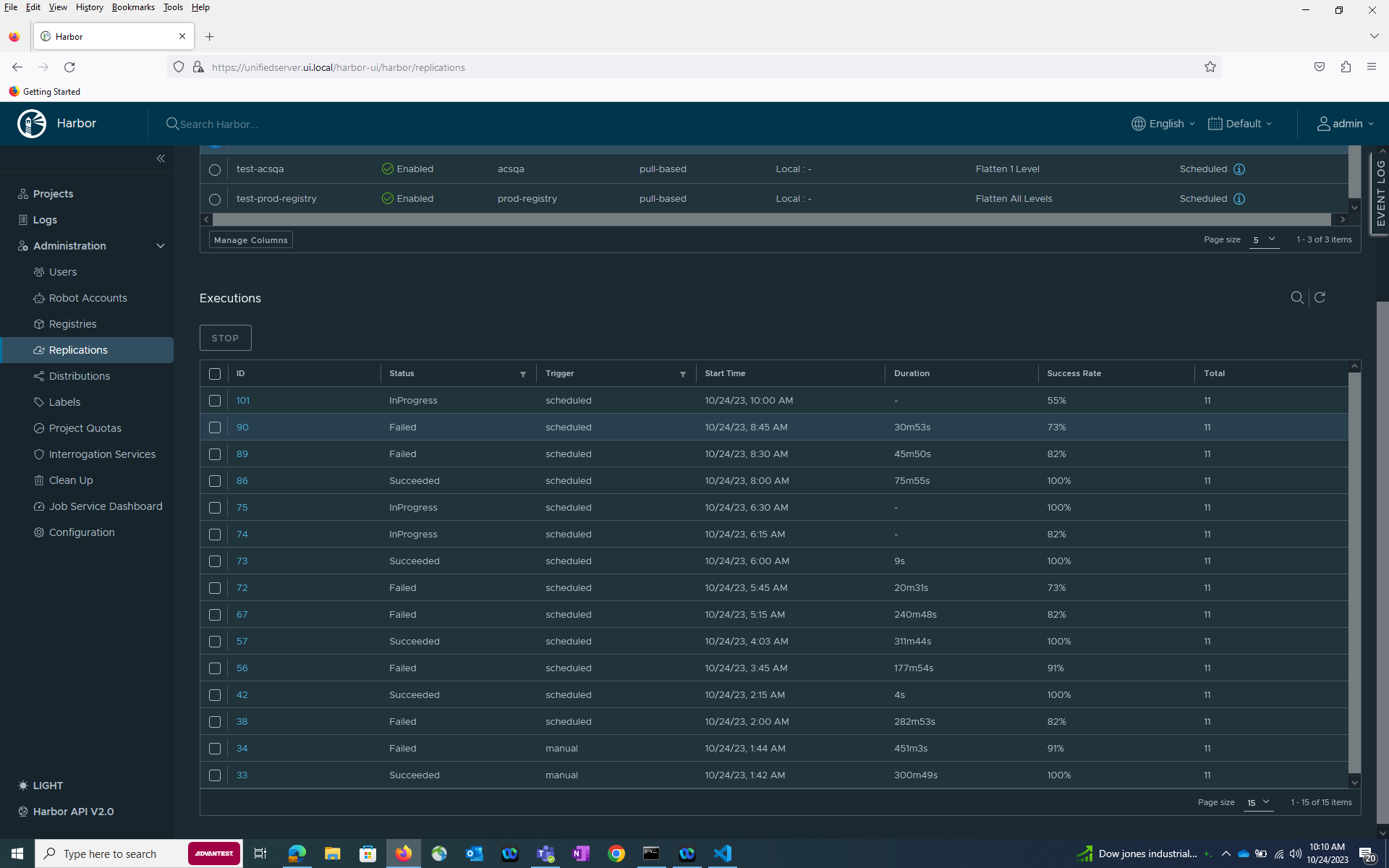Filter the Status column
Image resolution: width=1389 pixels, height=868 pixels.
(523, 375)
